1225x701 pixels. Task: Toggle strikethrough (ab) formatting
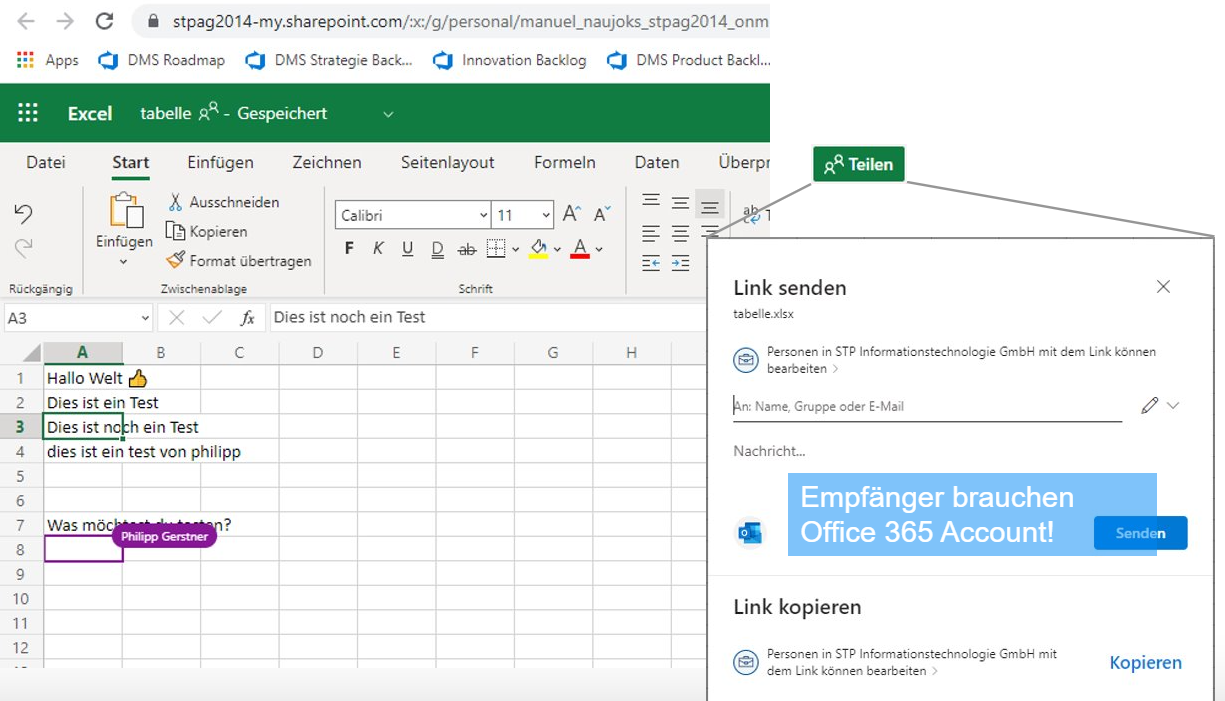[x=467, y=248]
